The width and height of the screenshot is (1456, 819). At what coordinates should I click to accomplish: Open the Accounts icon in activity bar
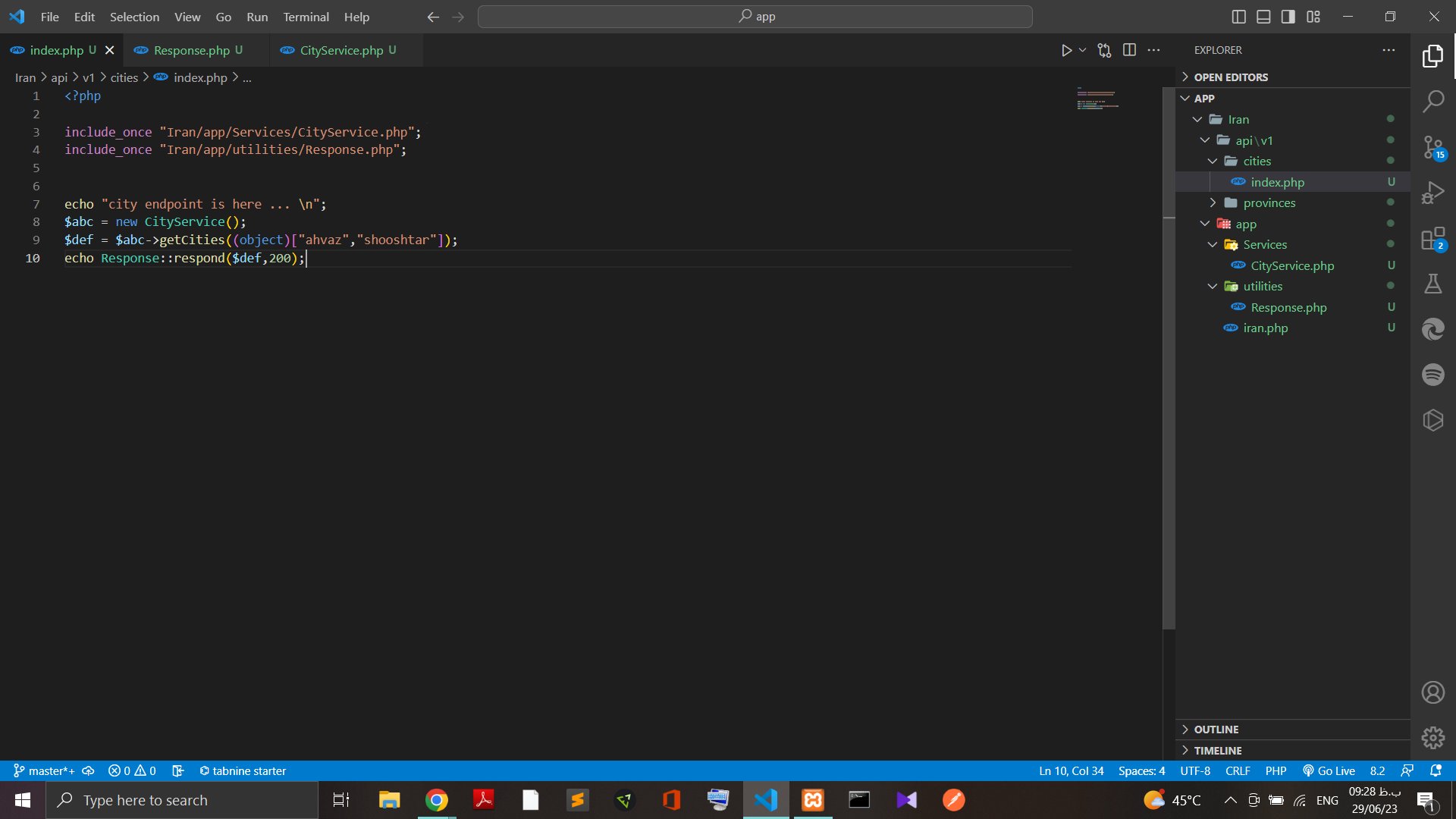[x=1432, y=692]
